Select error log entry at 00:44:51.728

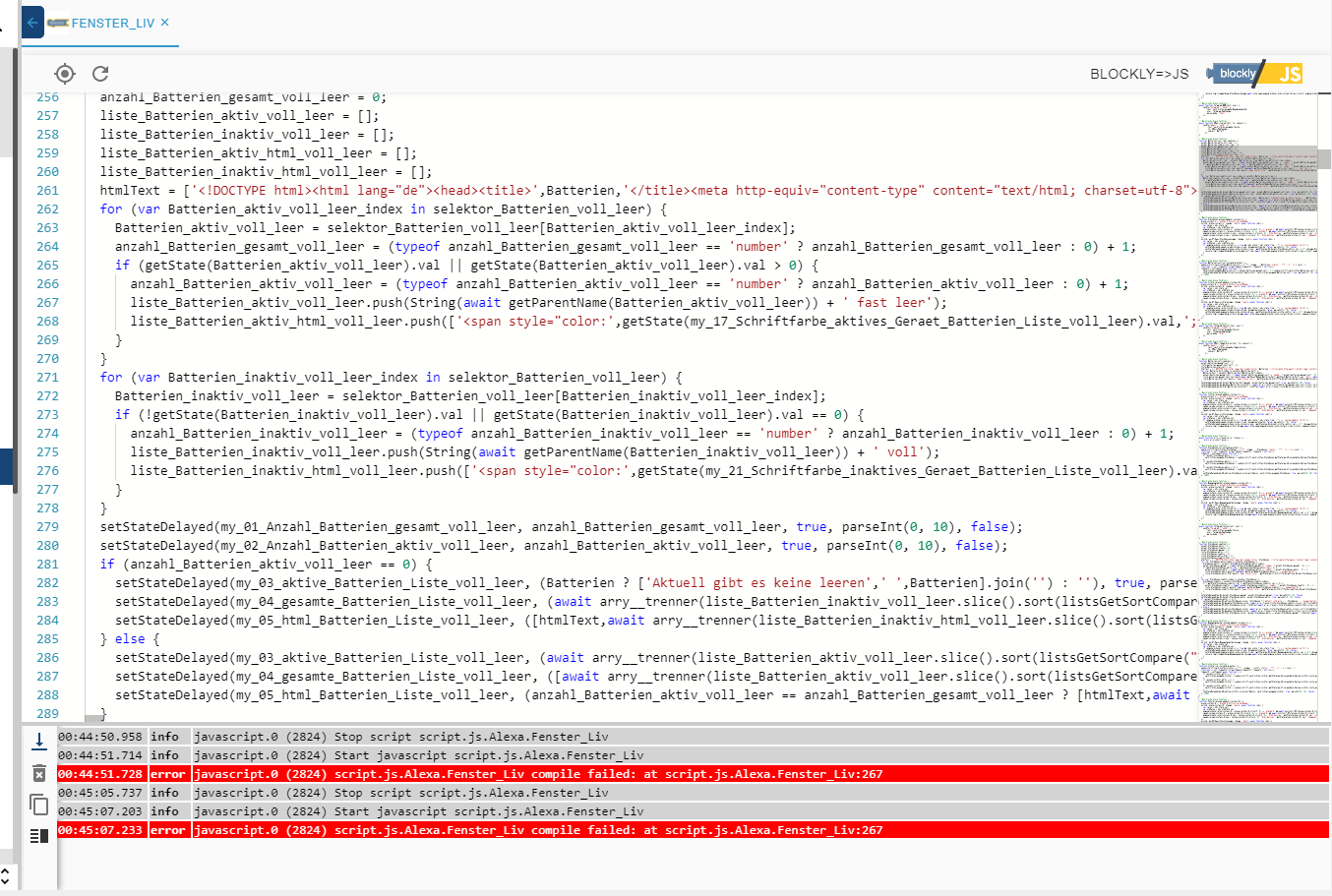coord(693,774)
